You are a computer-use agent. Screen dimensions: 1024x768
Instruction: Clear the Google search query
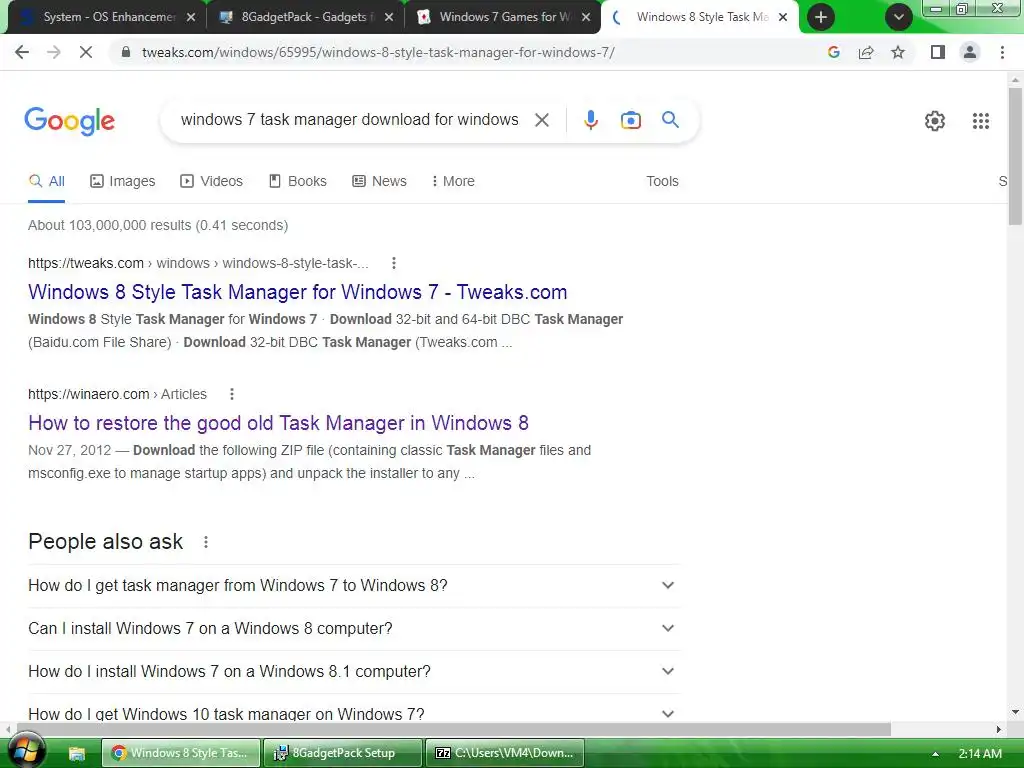coord(541,120)
